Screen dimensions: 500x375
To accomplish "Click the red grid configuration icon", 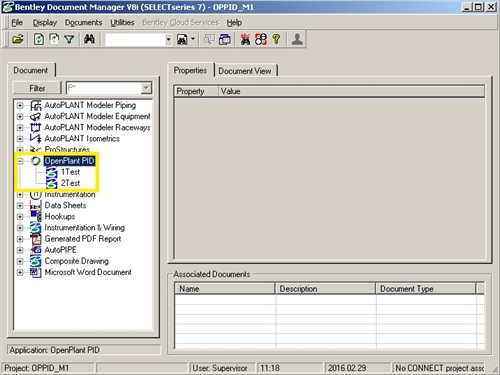I will click(x=261, y=39).
